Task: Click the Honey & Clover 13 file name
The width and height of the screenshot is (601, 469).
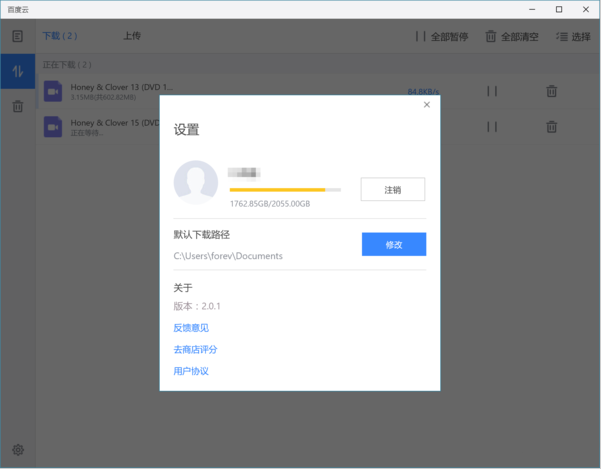Action: (x=122, y=87)
